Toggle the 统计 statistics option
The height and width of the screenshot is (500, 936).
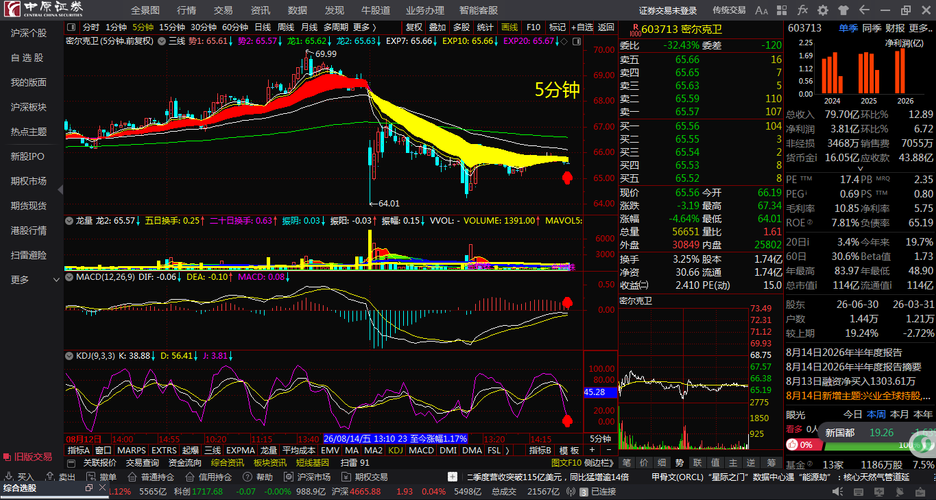coord(485,27)
